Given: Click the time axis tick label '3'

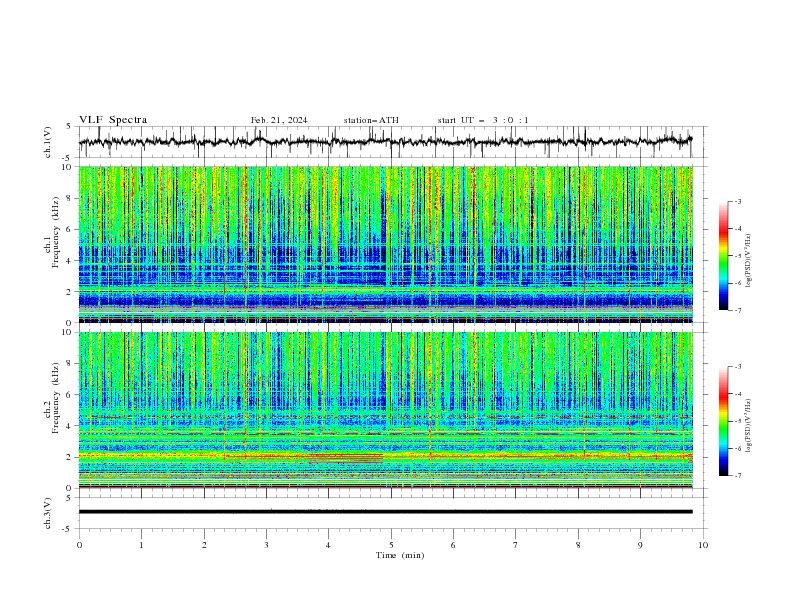Looking at the screenshot, I should tap(266, 545).
